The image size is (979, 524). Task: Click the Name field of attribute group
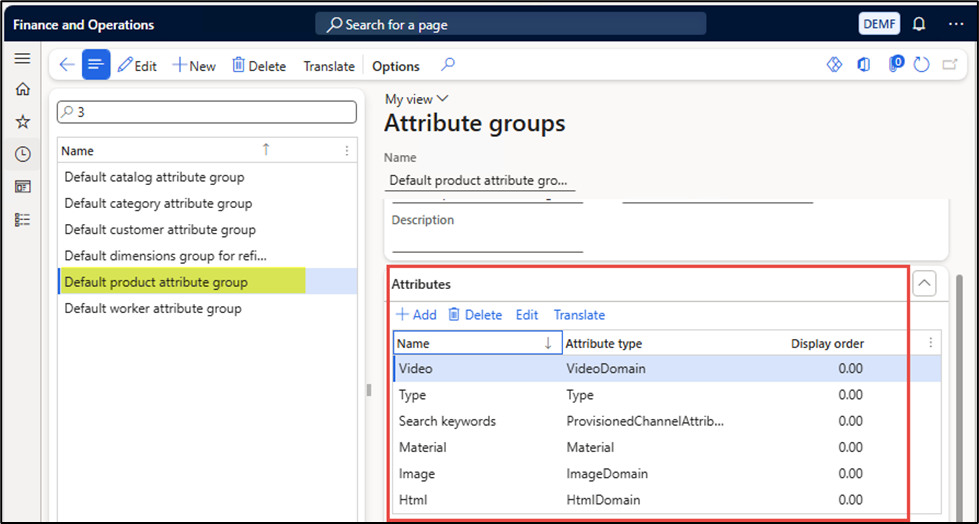pyautogui.click(x=480, y=180)
